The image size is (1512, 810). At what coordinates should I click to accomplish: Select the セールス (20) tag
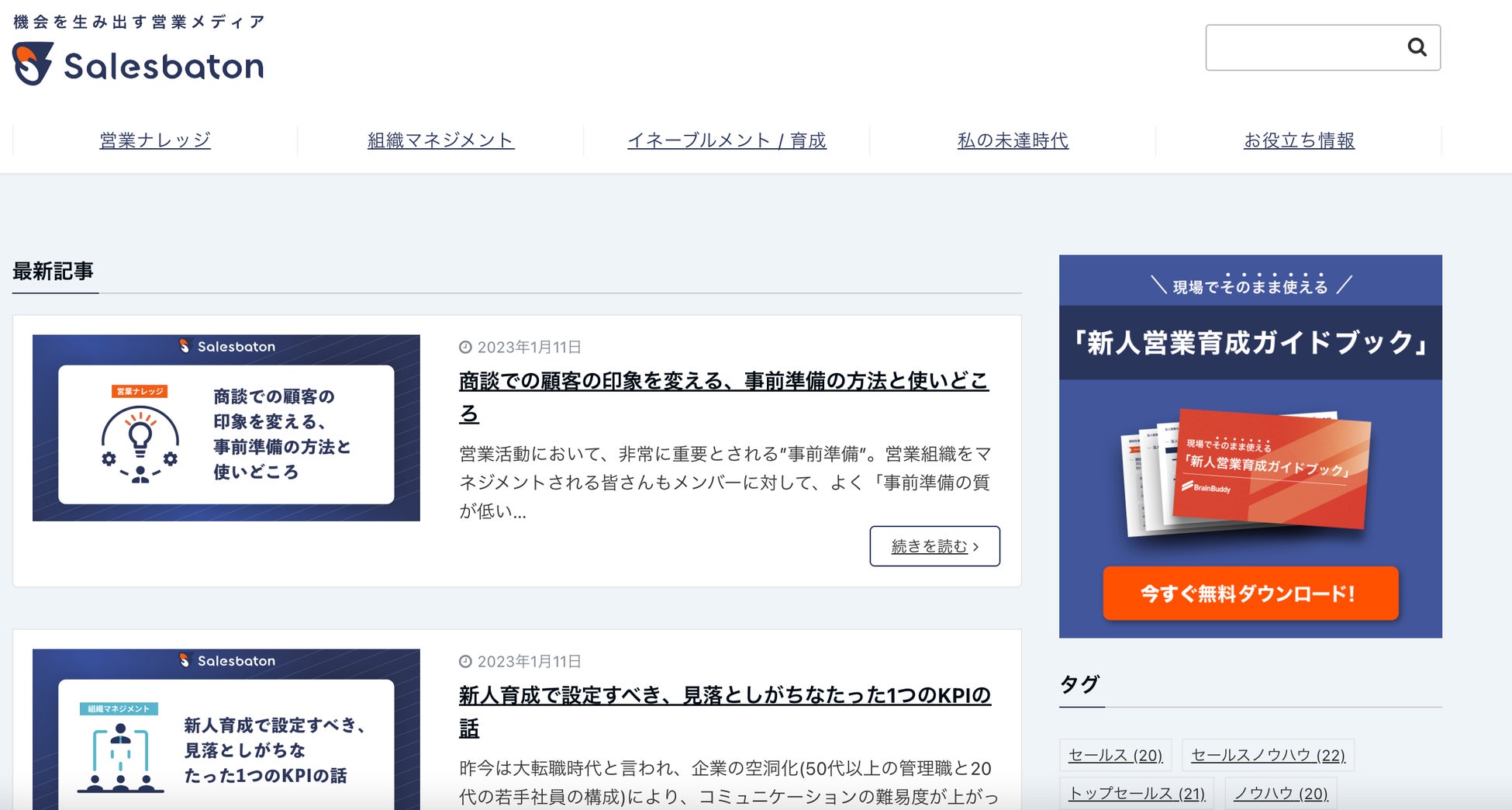click(1115, 755)
